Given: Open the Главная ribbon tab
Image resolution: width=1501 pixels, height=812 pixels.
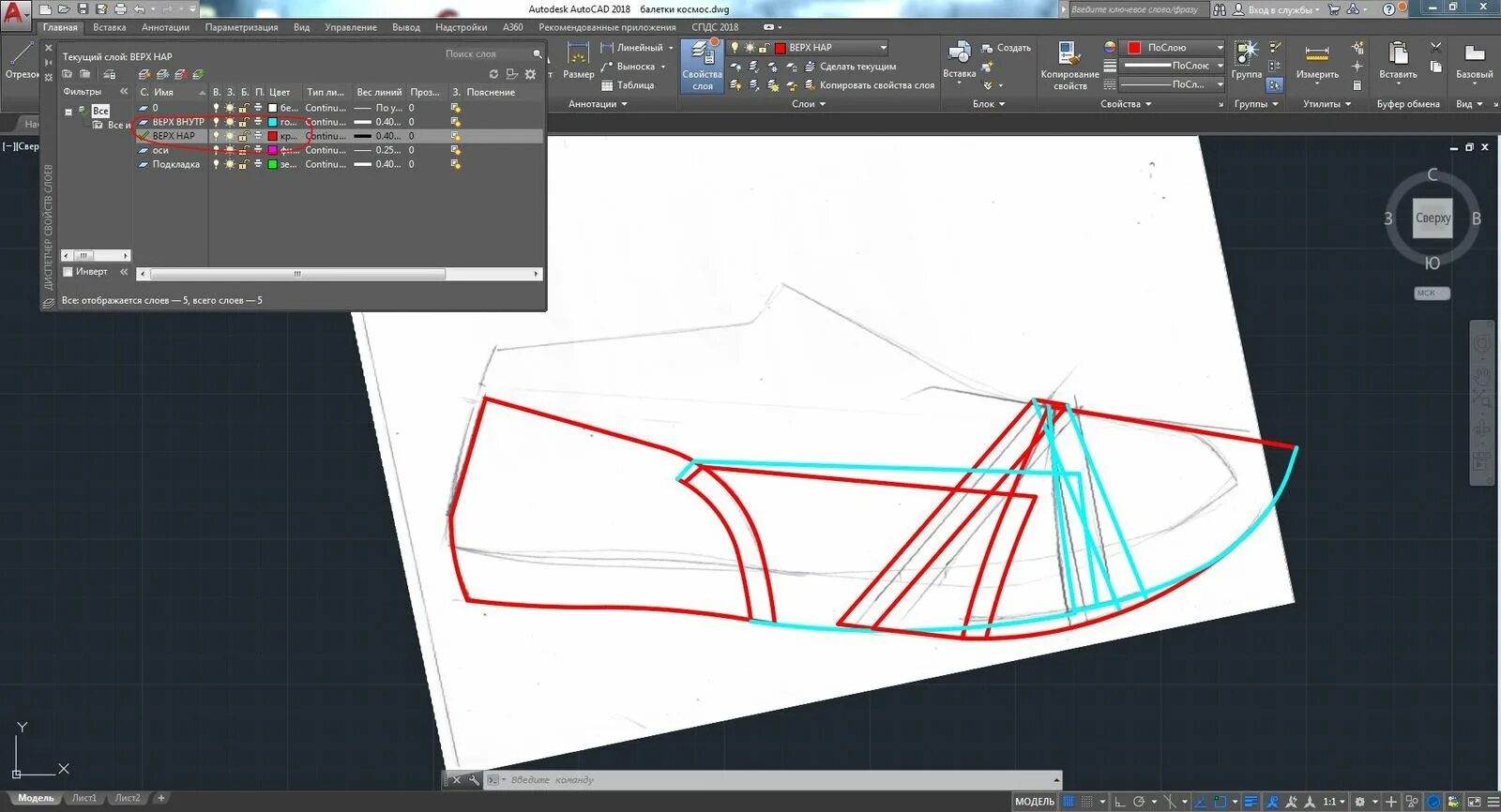Looking at the screenshot, I should (x=60, y=27).
